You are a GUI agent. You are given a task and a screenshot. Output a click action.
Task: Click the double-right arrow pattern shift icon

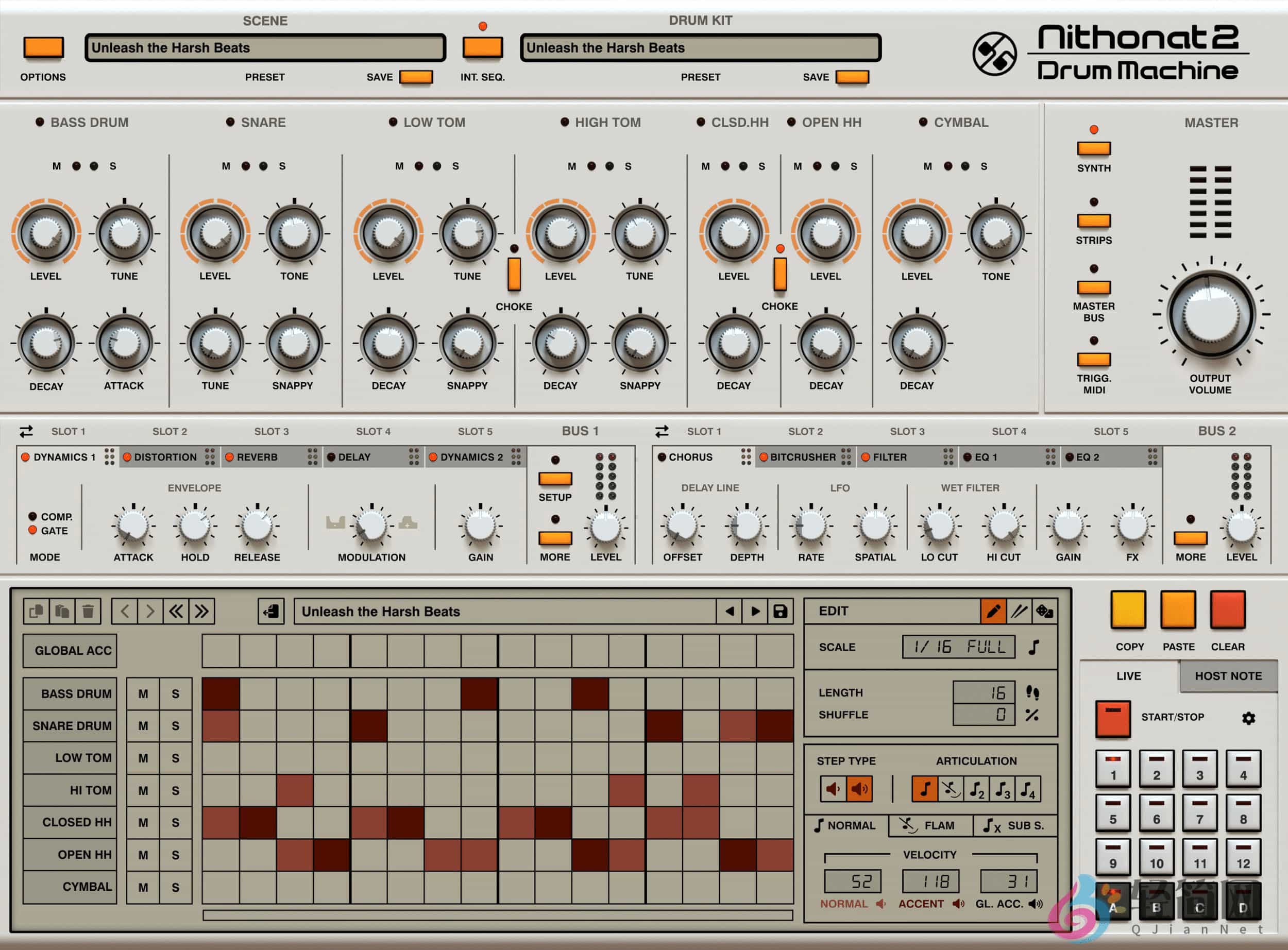click(201, 612)
